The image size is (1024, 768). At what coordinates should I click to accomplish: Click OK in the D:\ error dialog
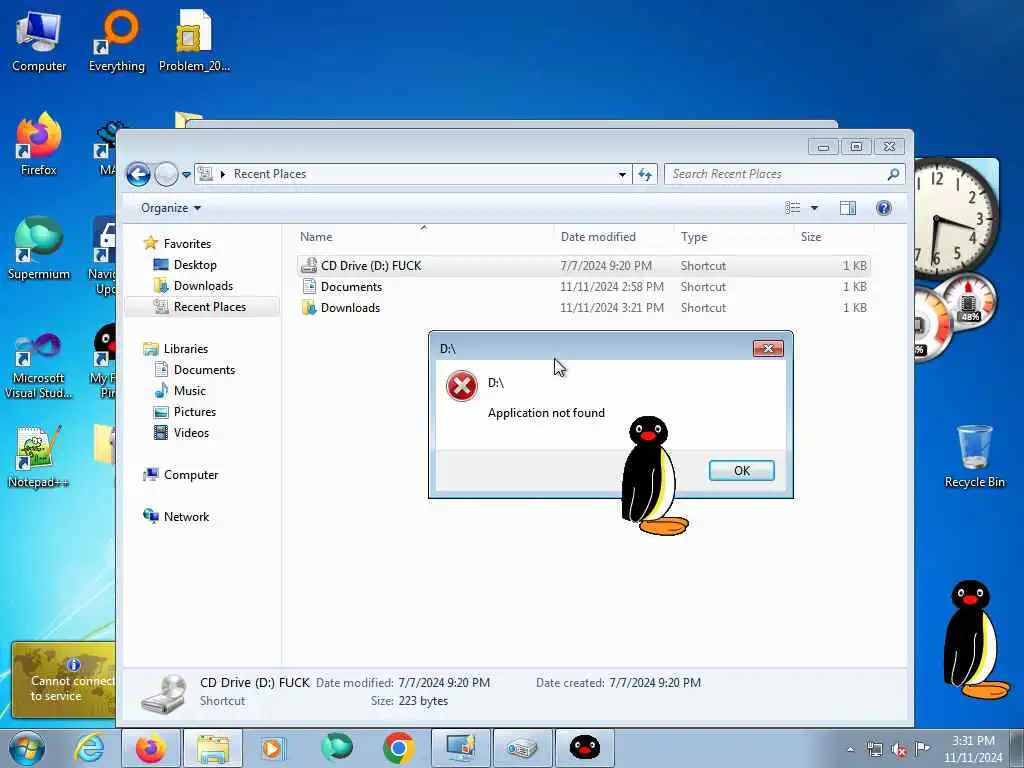[742, 471]
